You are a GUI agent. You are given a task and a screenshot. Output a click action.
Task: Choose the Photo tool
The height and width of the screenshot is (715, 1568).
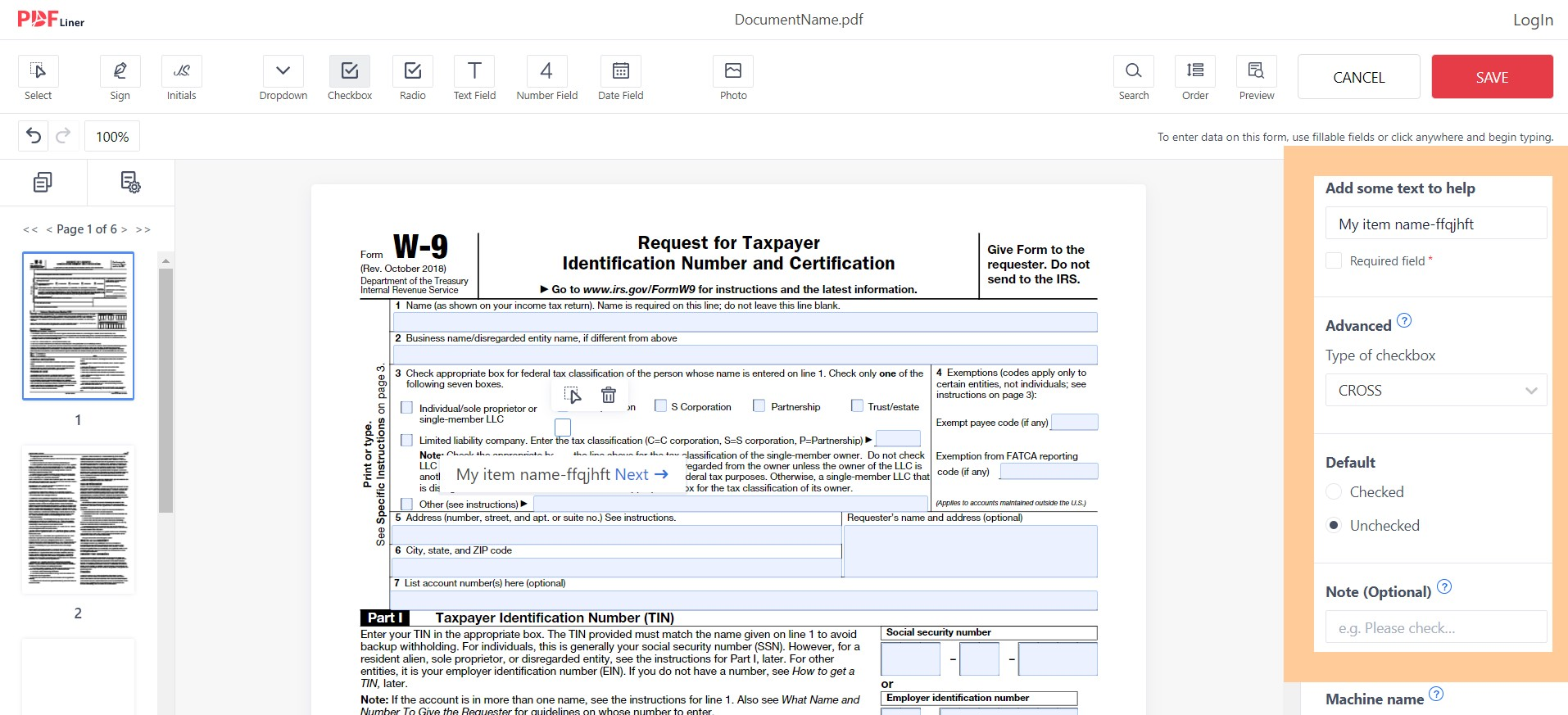tap(733, 78)
